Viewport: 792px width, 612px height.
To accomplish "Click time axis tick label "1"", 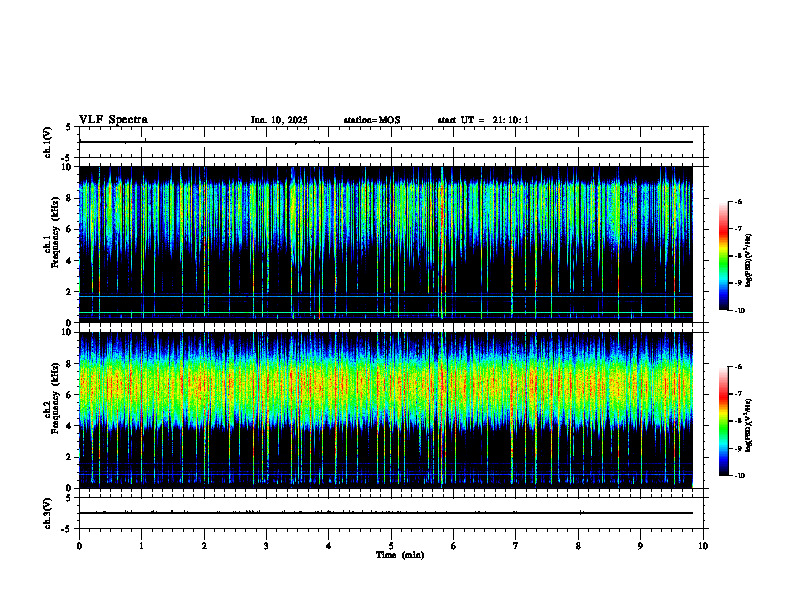I will point(141,546).
